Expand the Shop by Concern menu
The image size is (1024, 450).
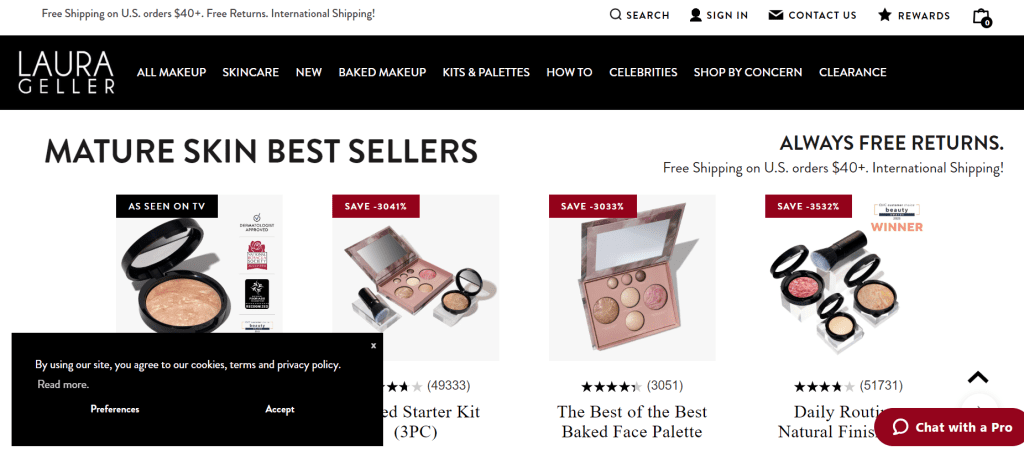point(748,72)
